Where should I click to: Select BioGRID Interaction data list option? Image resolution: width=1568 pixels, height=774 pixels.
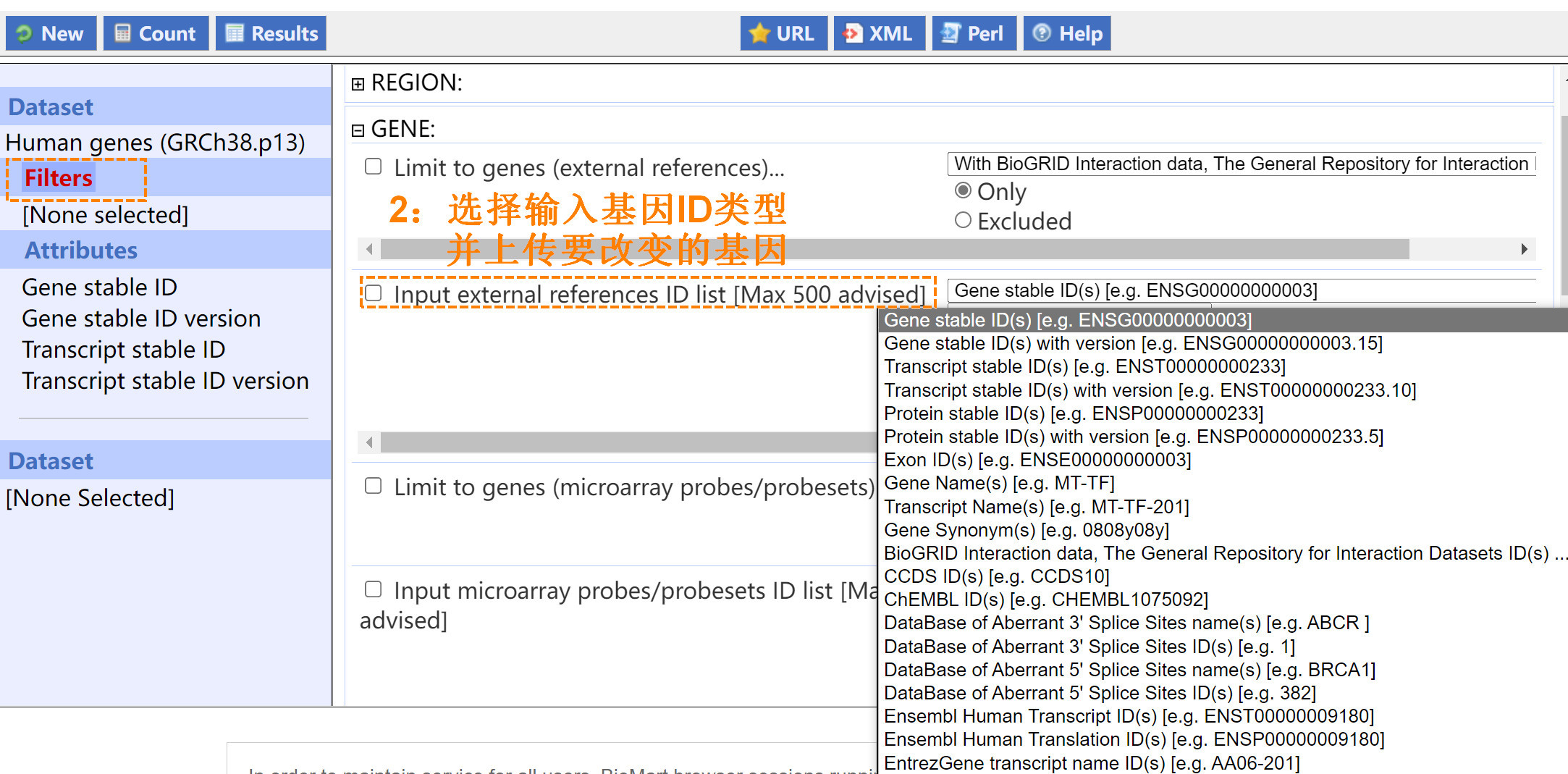[1223, 553]
